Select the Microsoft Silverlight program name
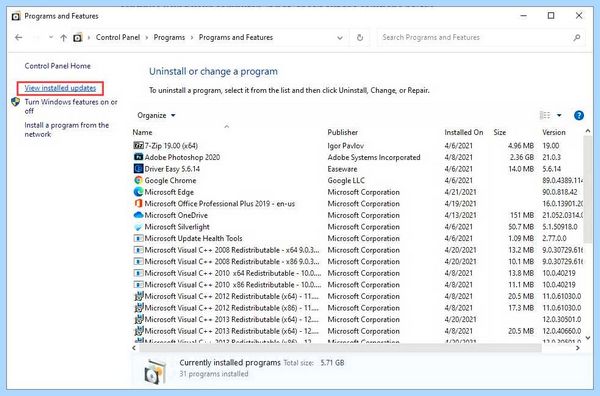The width and height of the screenshot is (600, 396). (177, 227)
